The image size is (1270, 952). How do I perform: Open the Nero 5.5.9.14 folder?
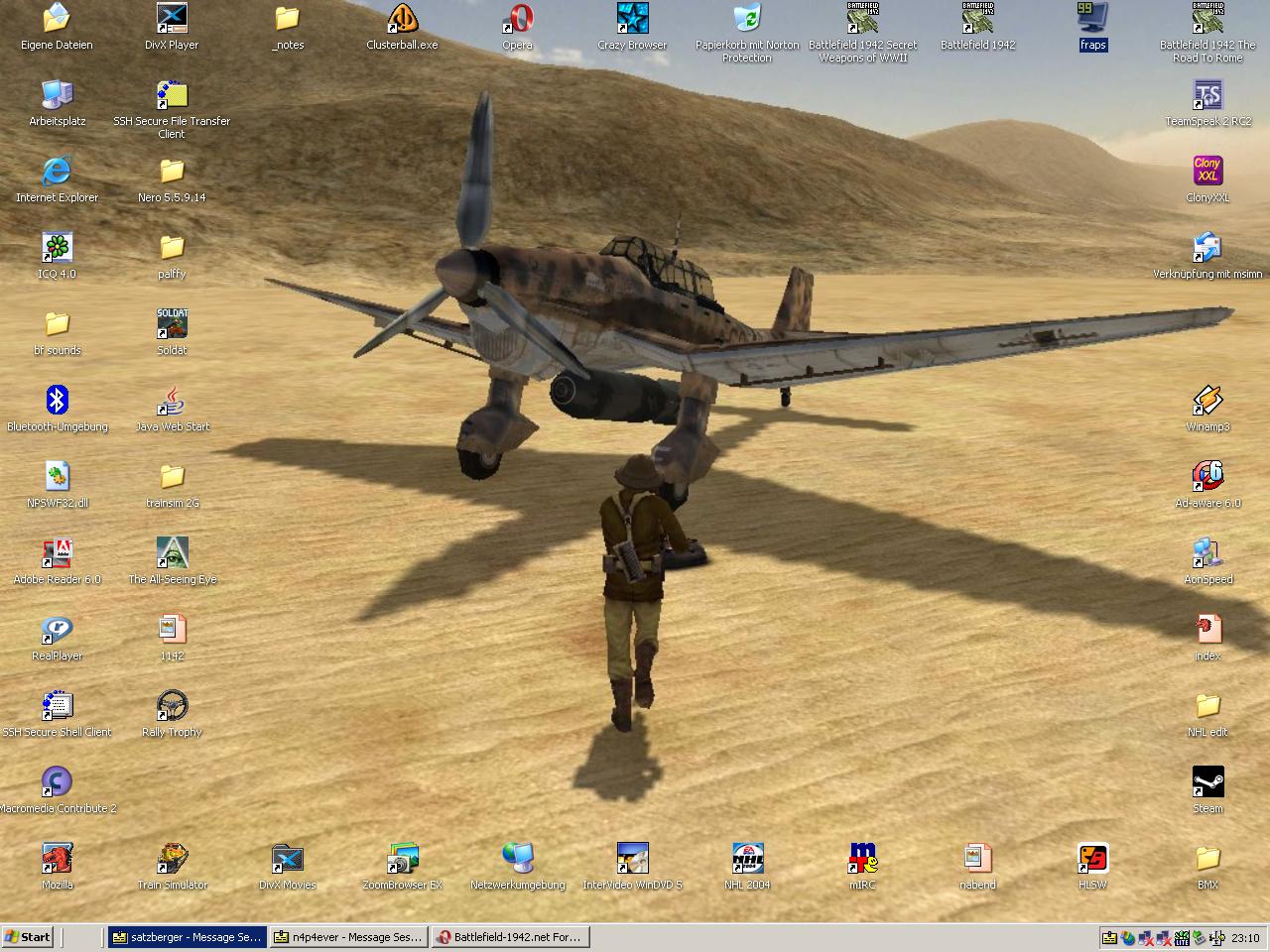[x=172, y=179]
